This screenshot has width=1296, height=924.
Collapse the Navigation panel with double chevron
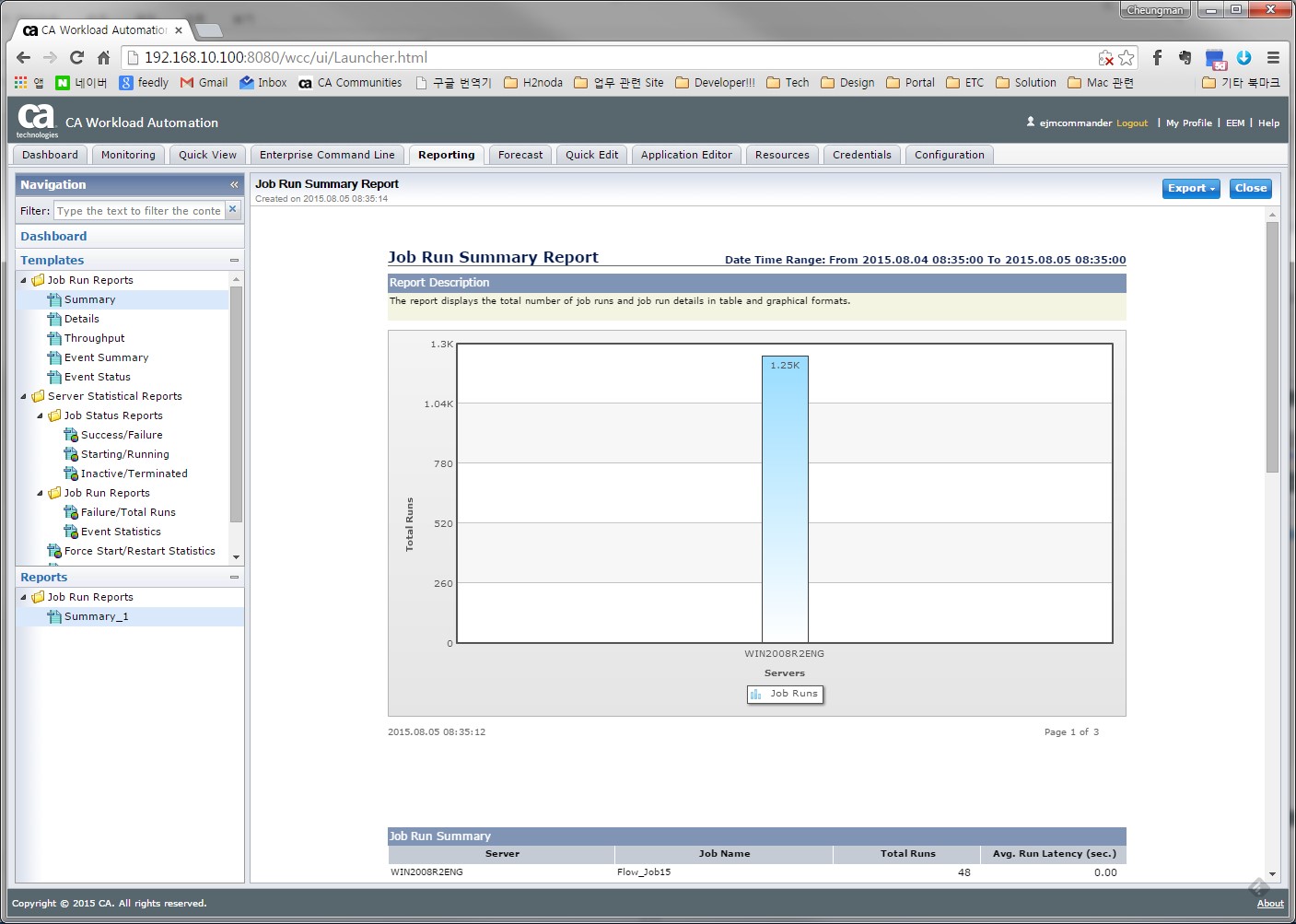(234, 185)
